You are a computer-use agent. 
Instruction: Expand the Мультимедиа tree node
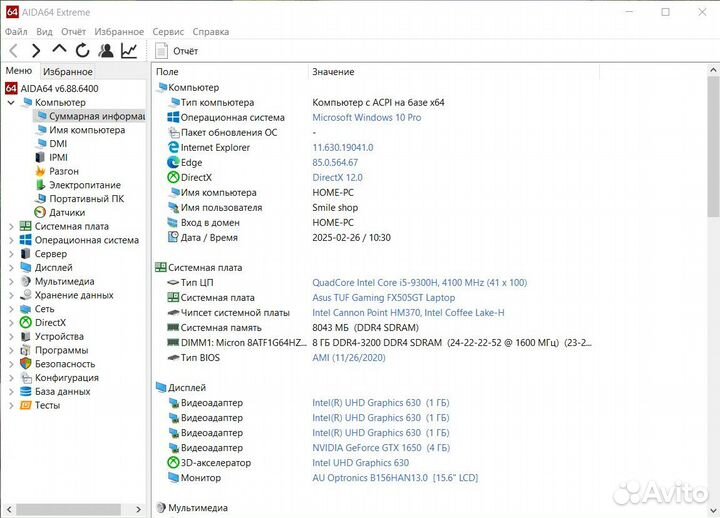coord(11,282)
